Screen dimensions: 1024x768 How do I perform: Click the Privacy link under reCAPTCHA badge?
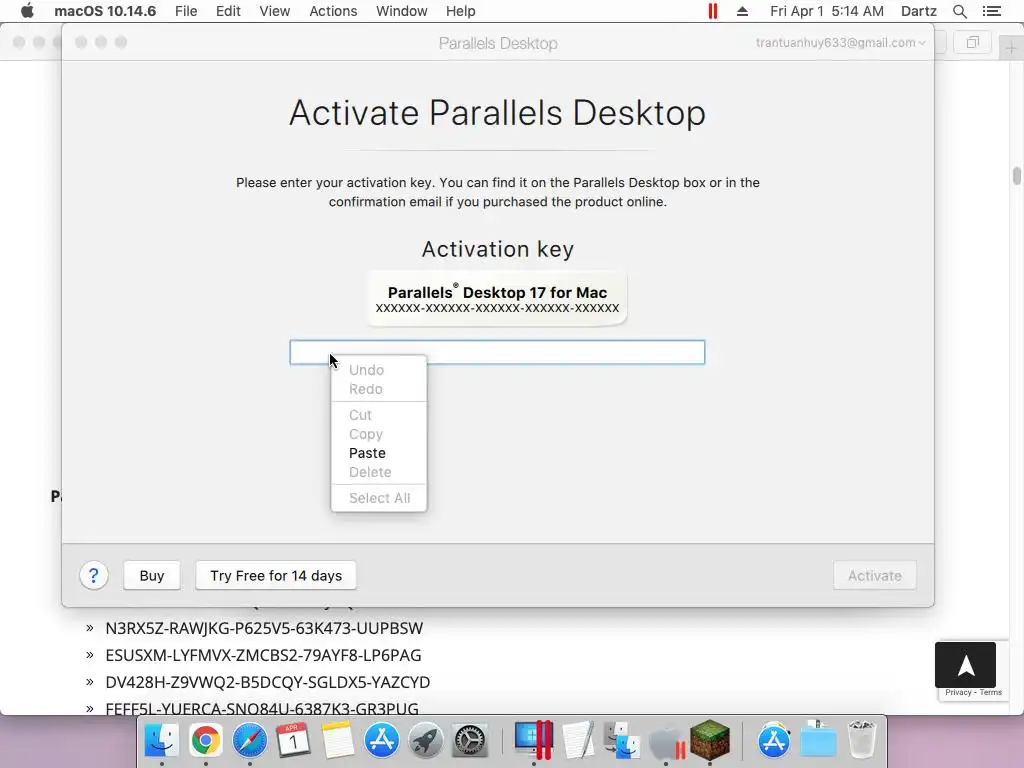click(x=958, y=692)
